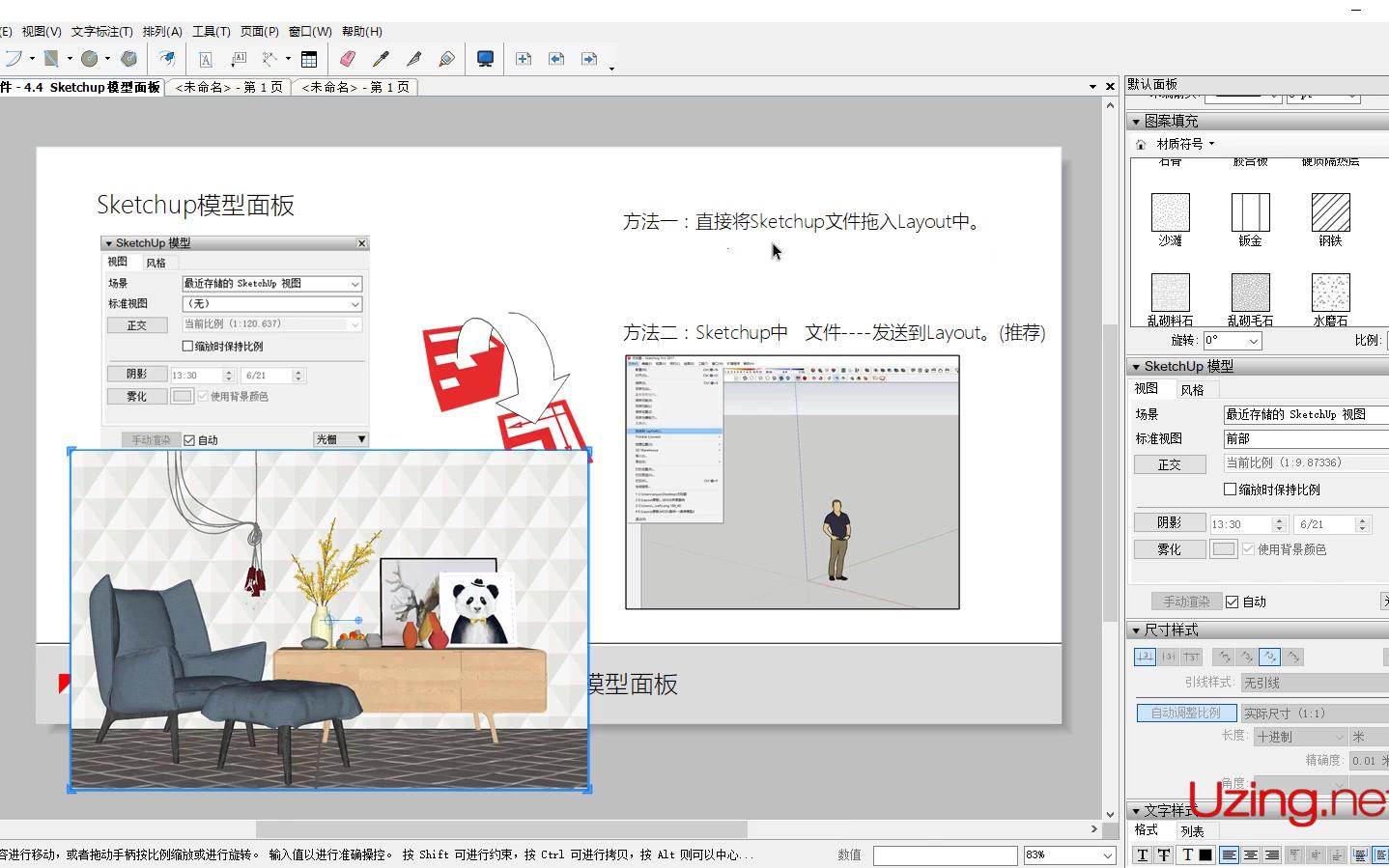Screen dimensions: 1389x868
Task: Choose the first dimension text position icon
Action: 1145,657
